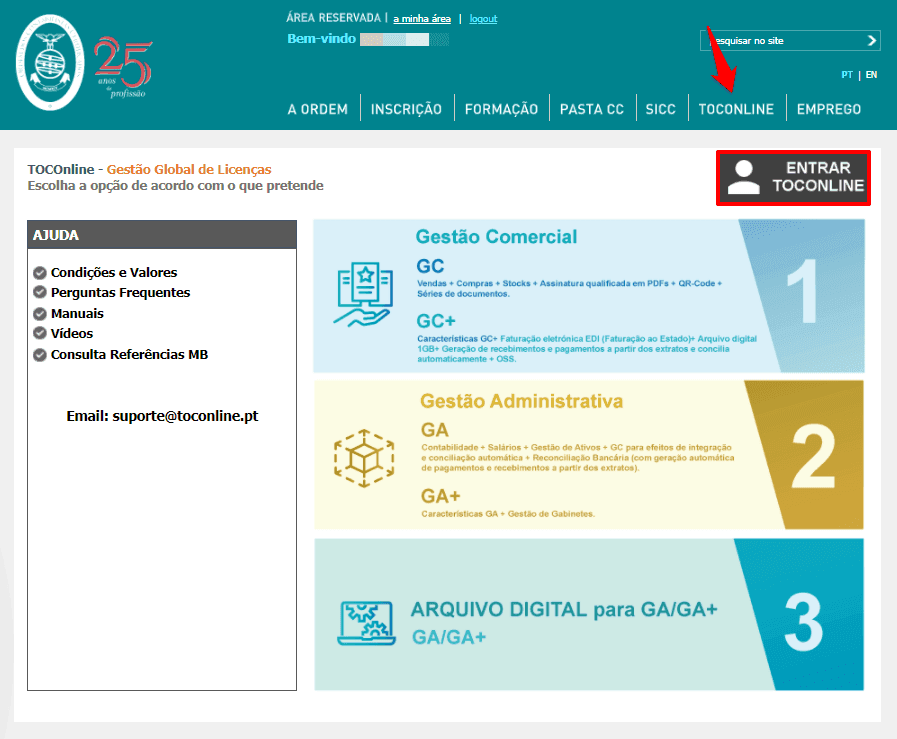This screenshot has height=739, width=897.
Task: Click the Arquivo Digital laptop gear icon
Action: (x=364, y=622)
